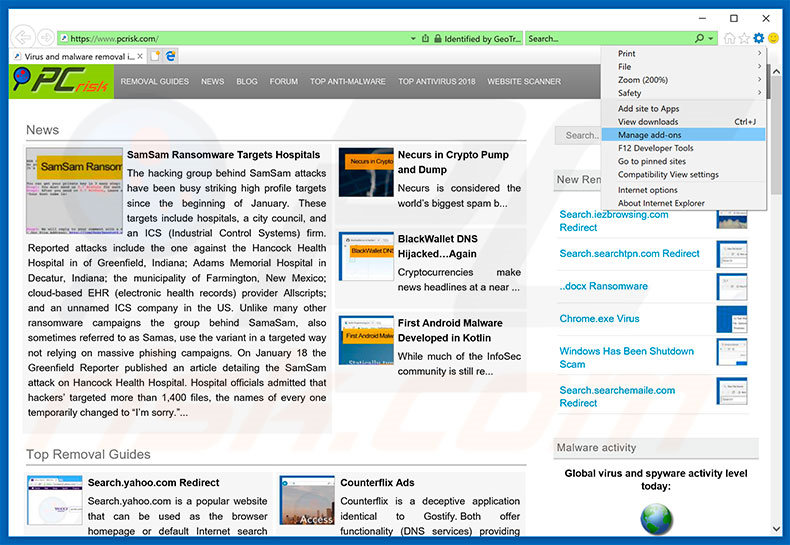Image resolution: width=790 pixels, height=545 pixels.
Task: Click First Android Malware thumbnail
Action: tap(366, 340)
